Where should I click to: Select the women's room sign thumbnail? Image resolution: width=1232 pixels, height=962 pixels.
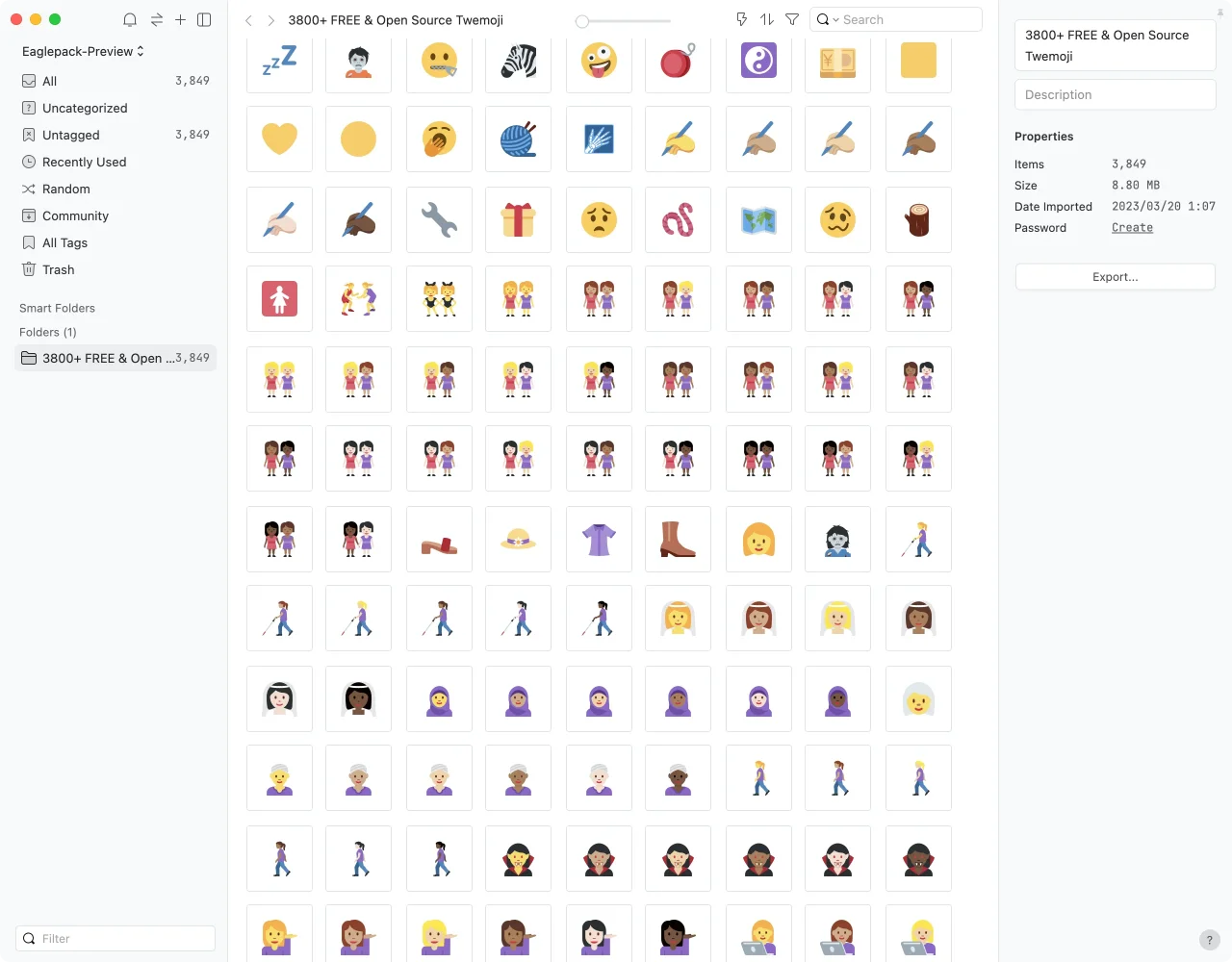279,299
